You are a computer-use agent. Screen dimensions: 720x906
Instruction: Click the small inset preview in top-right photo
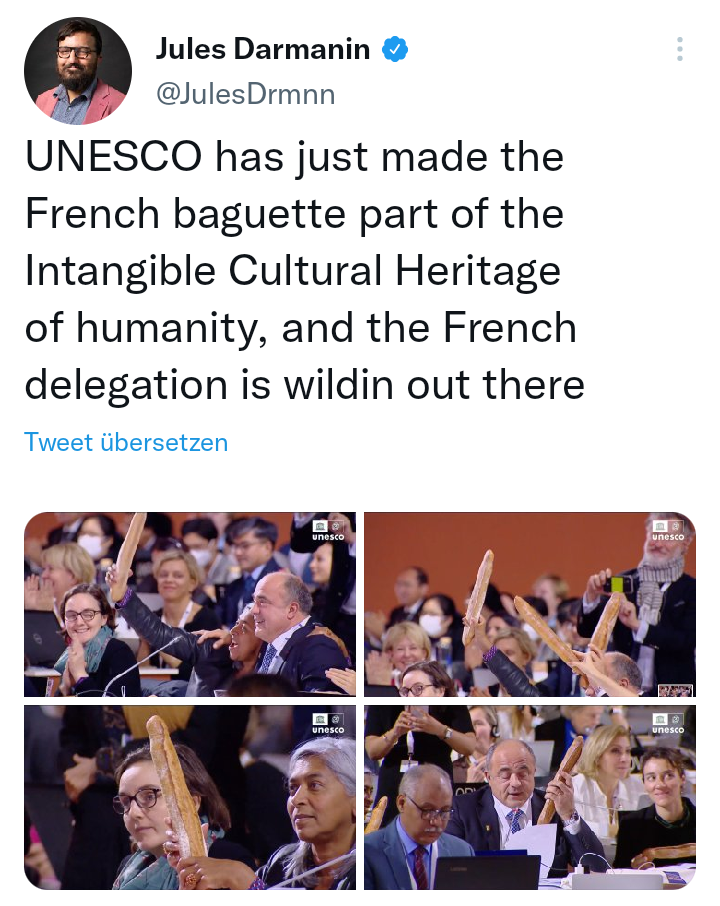click(676, 690)
